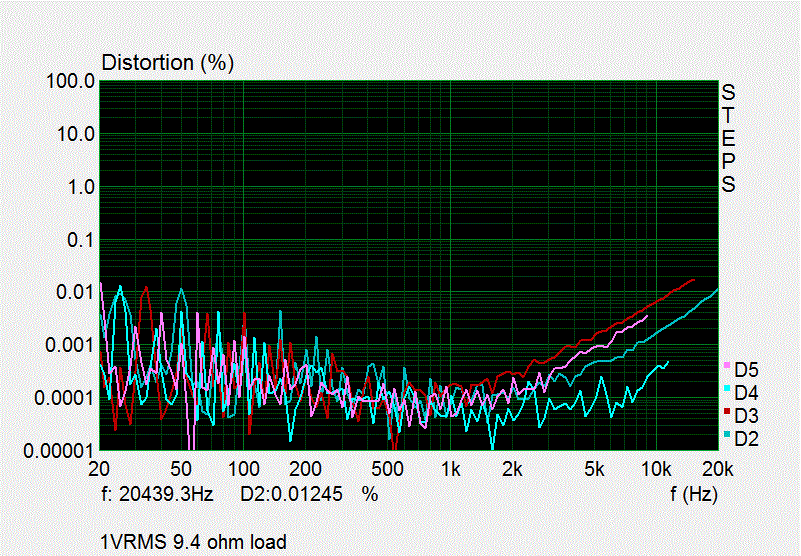The height and width of the screenshot is (556, 801).
Task: Click the 'f: 20439.3Hz' cursor readout
Action: pos(157,494)
